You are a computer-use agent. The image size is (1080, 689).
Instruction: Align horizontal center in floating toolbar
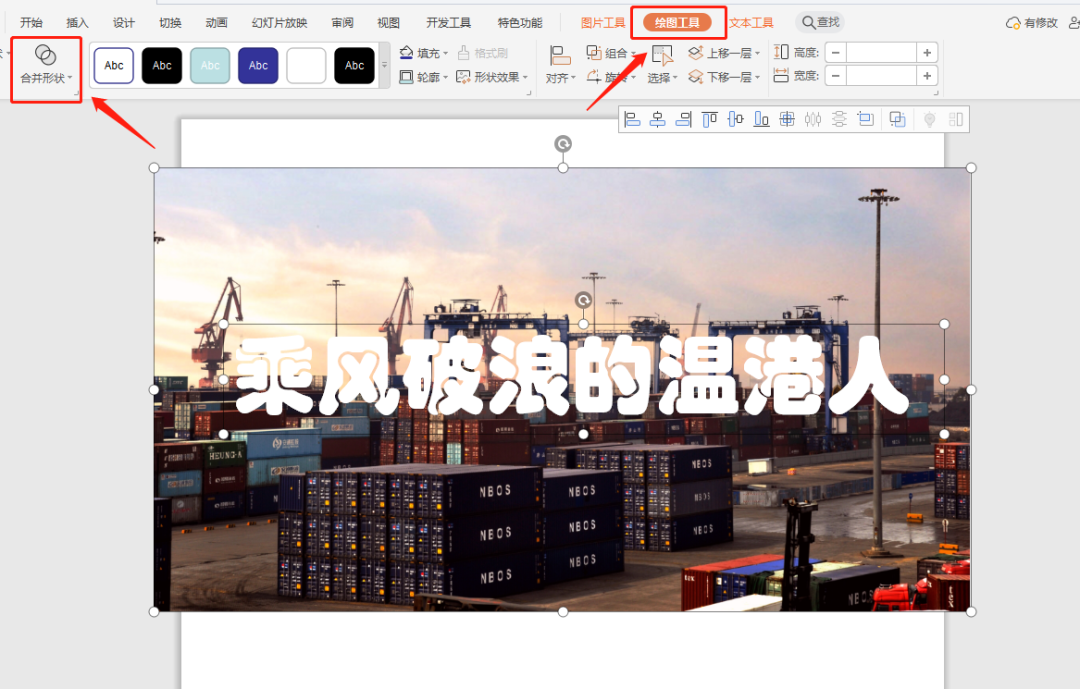[x=658, y=119]
